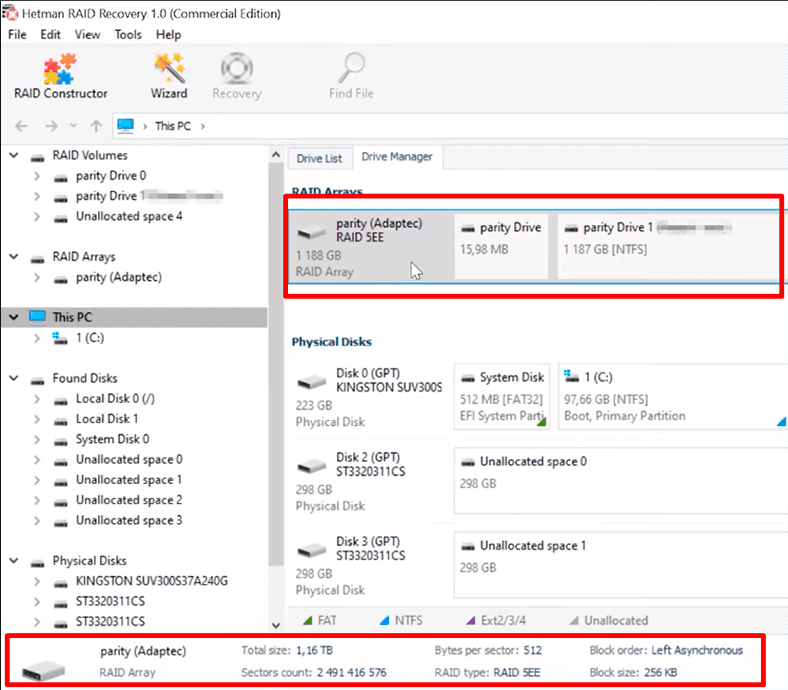Viewport: 788px width, 690px height.
Task: Select the Drive Manager tab
Action: pos(397,157)
